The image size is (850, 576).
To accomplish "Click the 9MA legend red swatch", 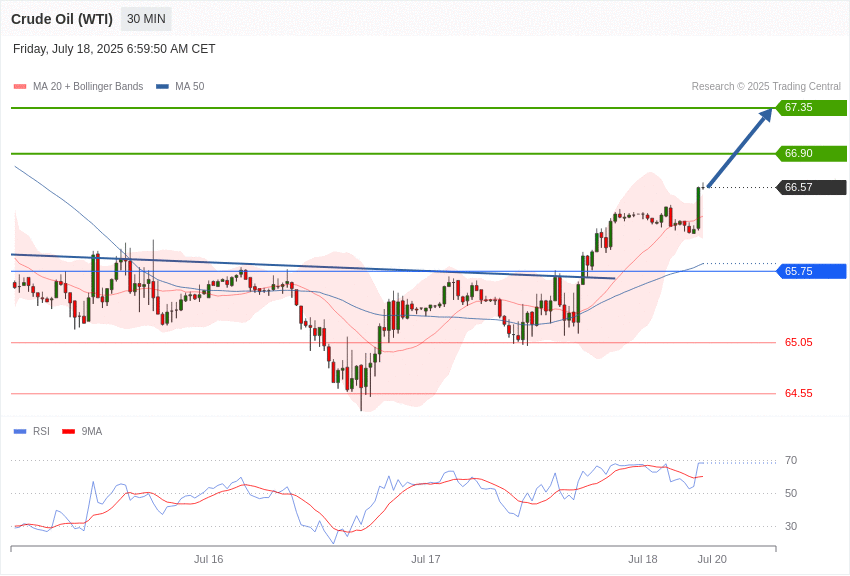I will point(69,431).
